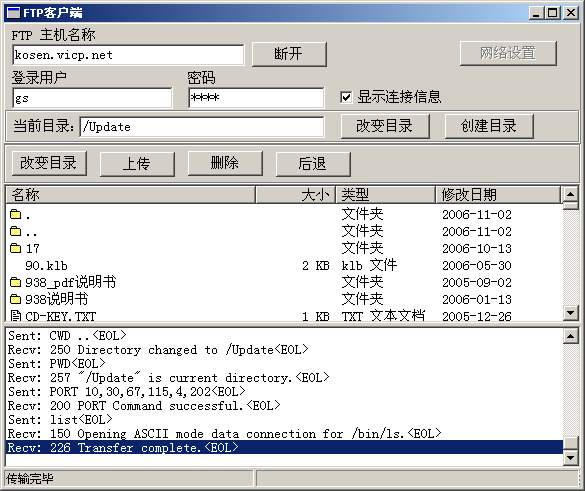Sort files by 大小 column header
585x491 pixels.
[295, 195]
